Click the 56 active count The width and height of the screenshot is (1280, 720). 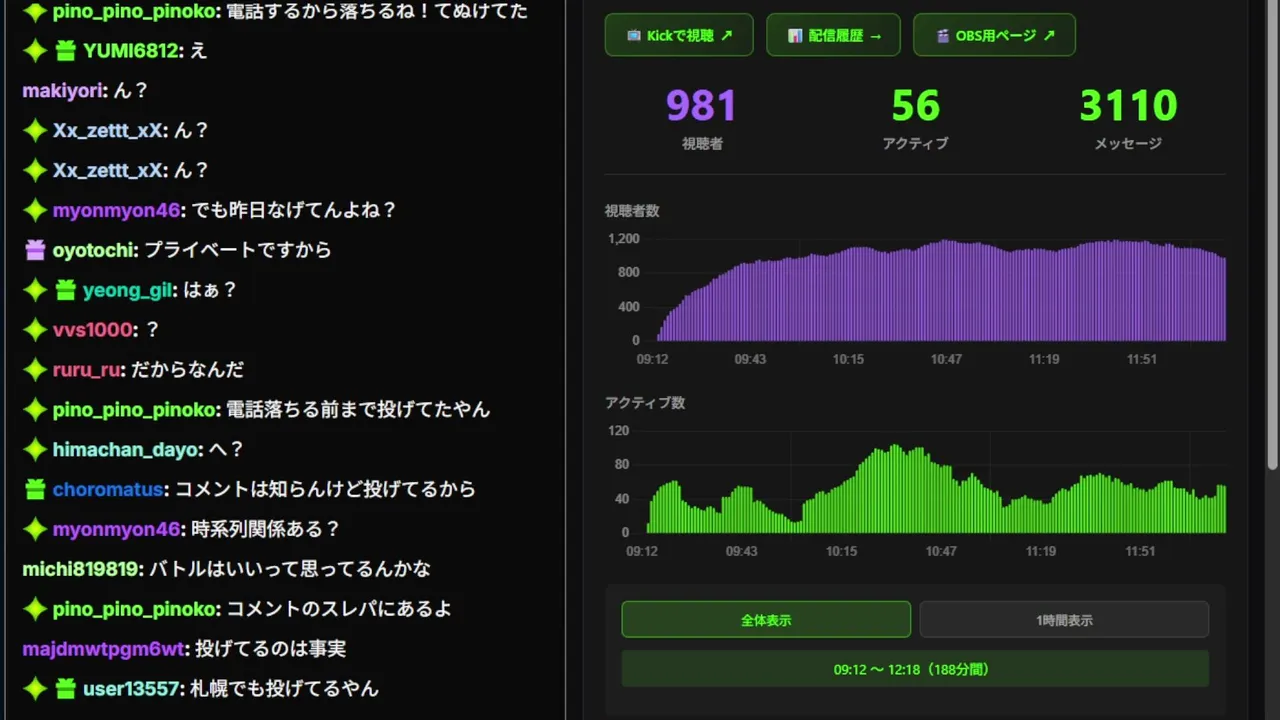coord(915,106)
